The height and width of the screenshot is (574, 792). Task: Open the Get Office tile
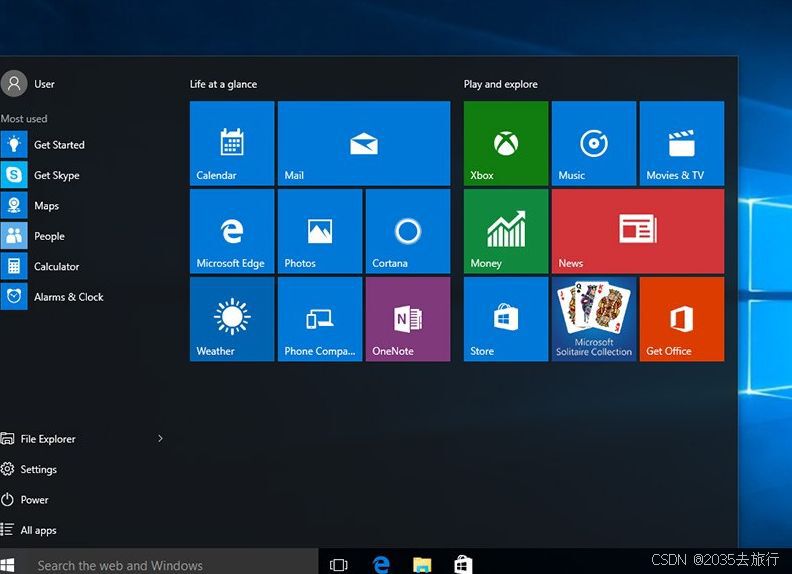(681, 319)
